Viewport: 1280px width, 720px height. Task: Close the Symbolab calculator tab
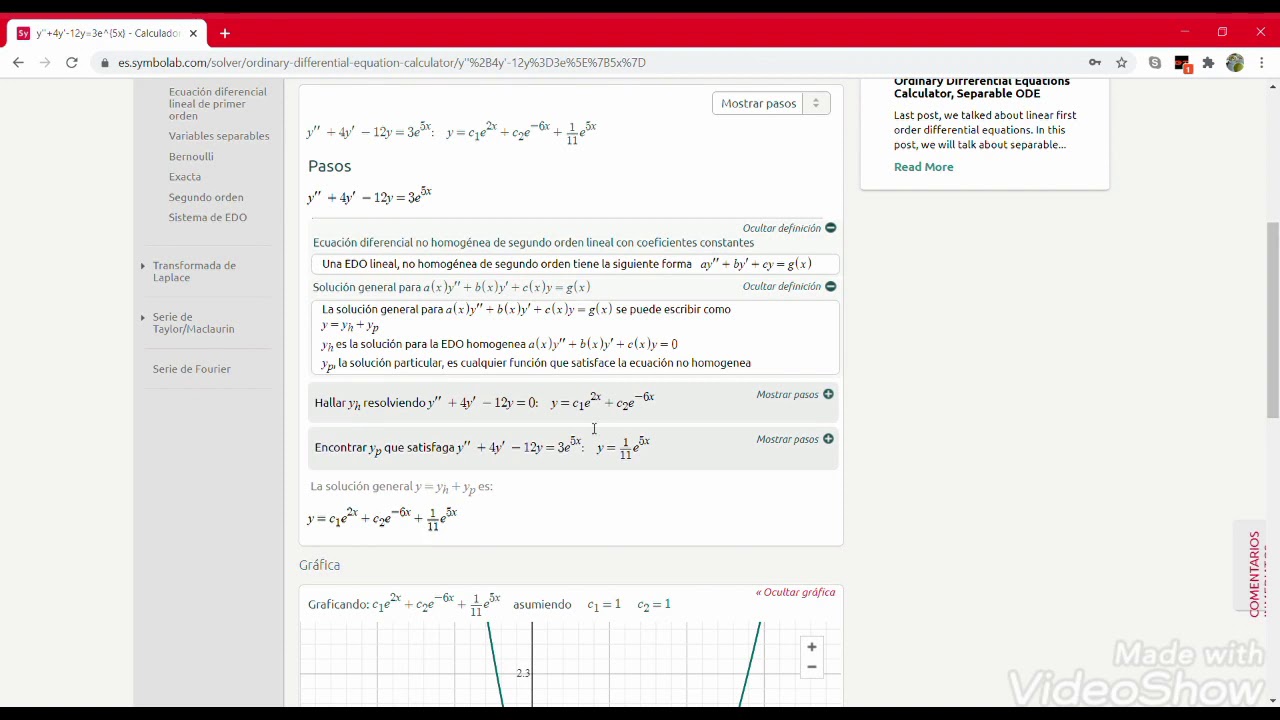(193, 33)
